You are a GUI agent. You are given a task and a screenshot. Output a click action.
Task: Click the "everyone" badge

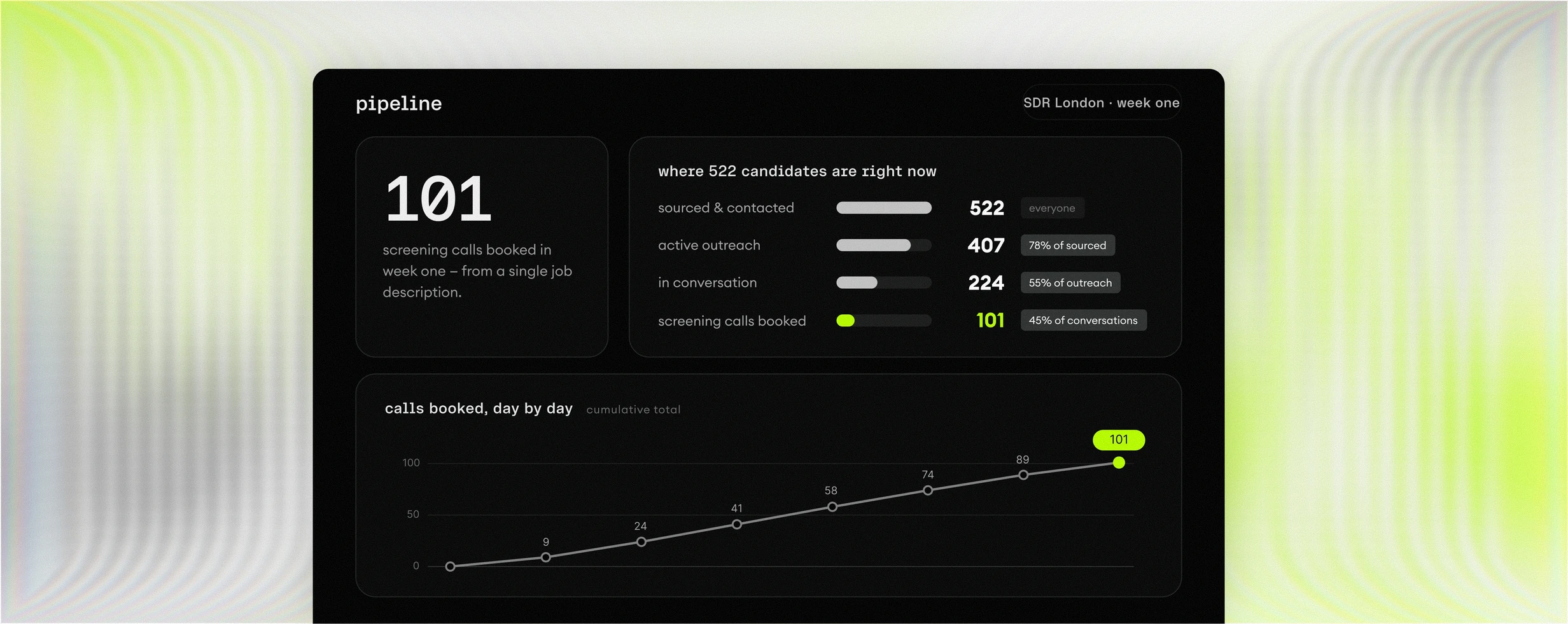click(x=1052, y=208)
